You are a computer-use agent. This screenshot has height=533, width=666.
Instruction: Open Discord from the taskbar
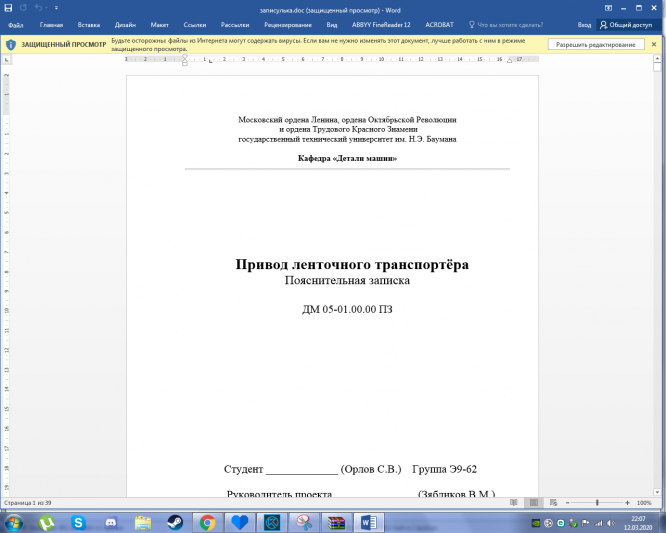[111, 522]
